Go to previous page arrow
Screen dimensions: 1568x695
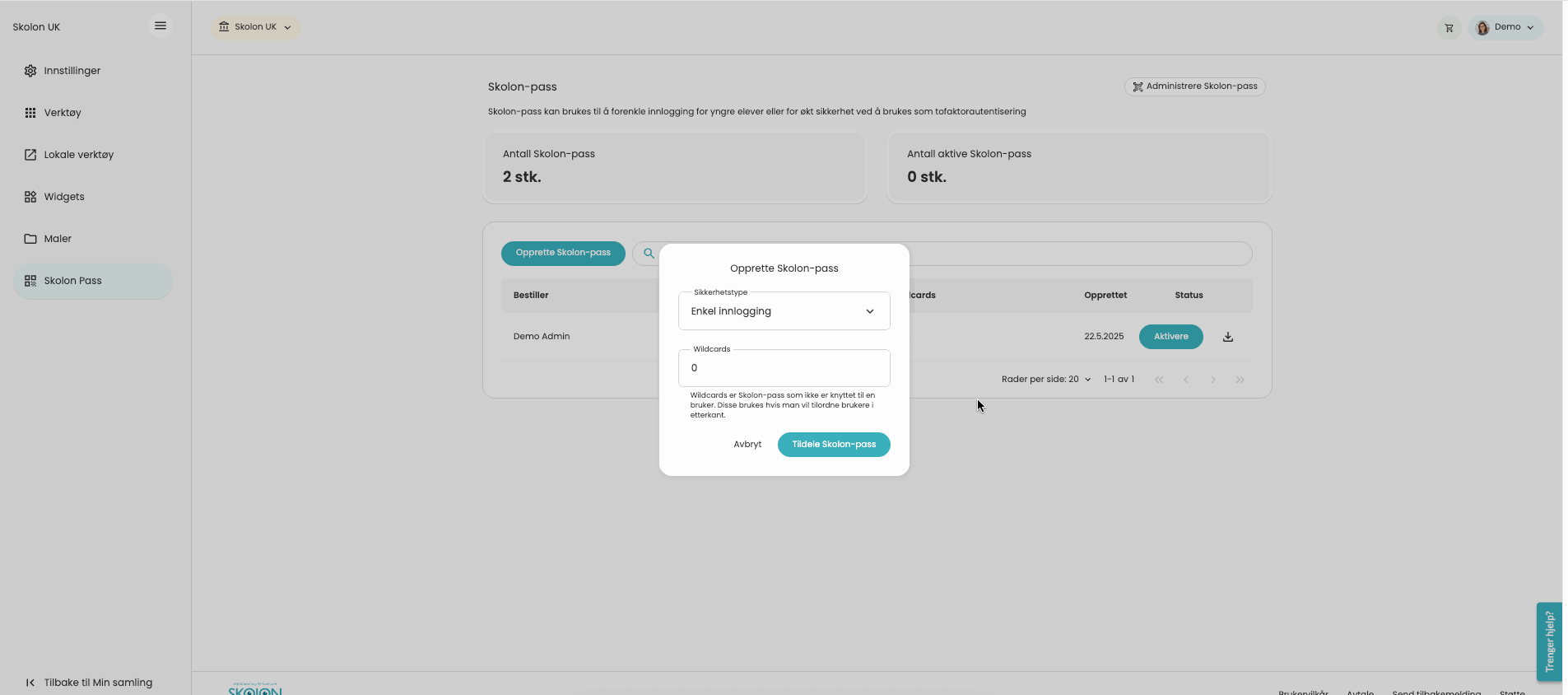pos(1185,380)
